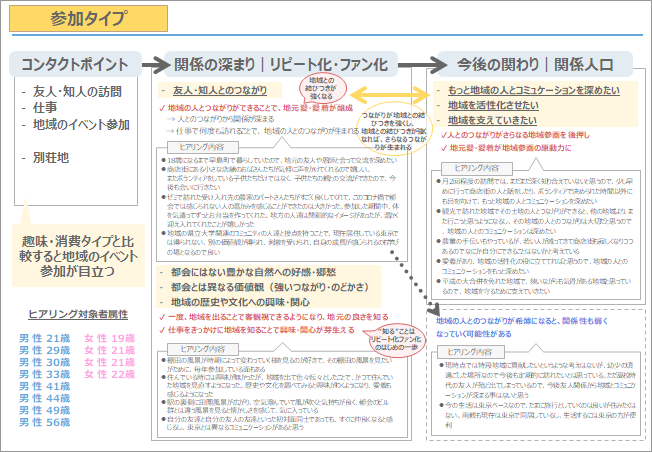This screenshot has height=452, width=652.
Task: Click the bullet starting 棚田の風景が時期によって
Action: [x=277, y=365]
